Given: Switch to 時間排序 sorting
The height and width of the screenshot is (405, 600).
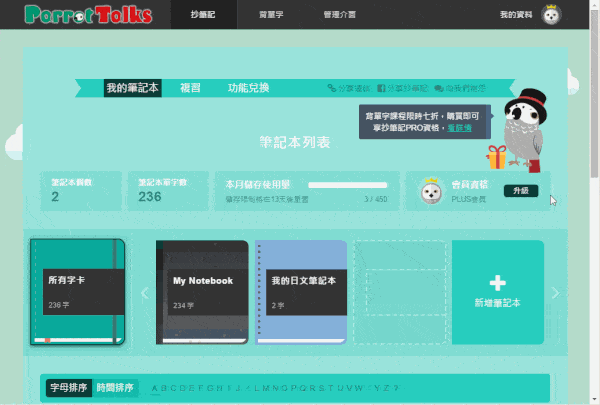Looking at the screenshot, I should [x=114, y=388].
